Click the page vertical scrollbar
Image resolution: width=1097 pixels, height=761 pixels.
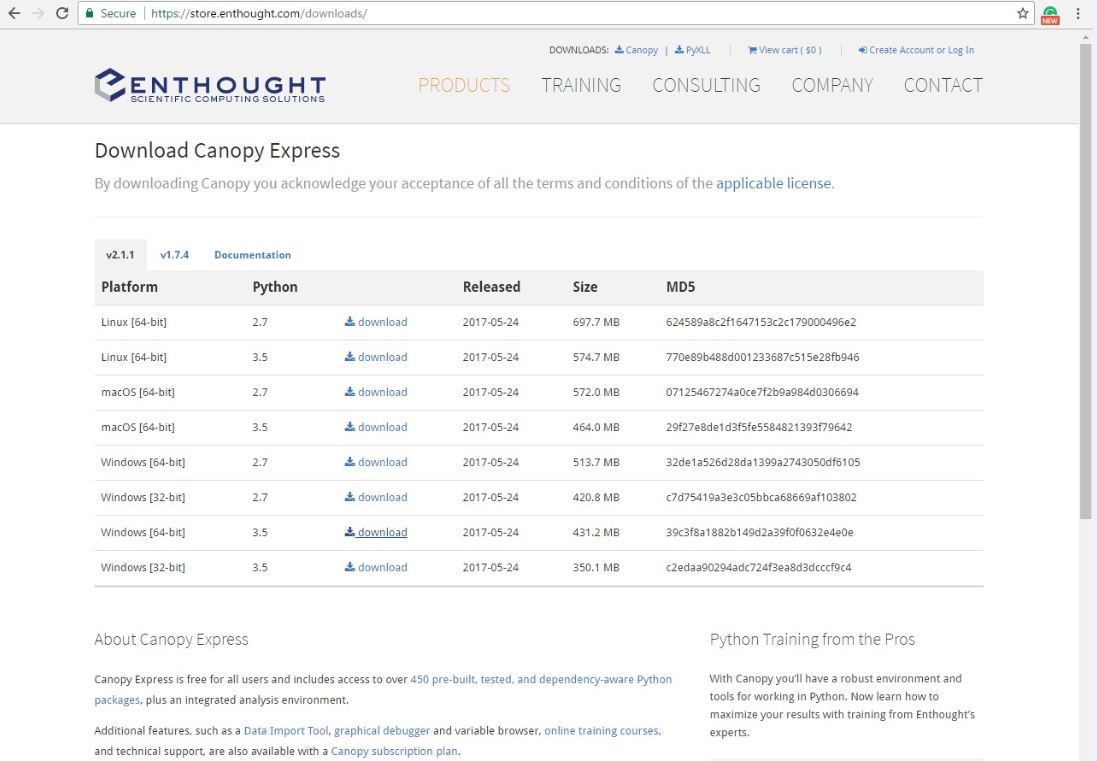click(1085, 280)
